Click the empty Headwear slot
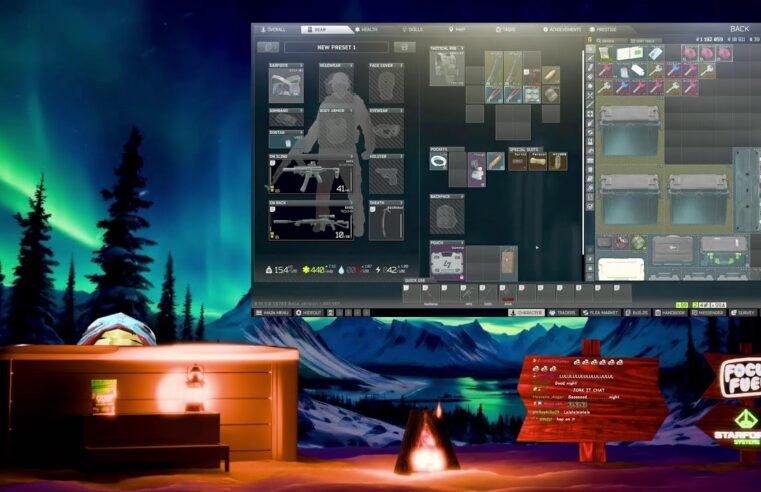This screenshot has width=761, height=492. point(336,85)
